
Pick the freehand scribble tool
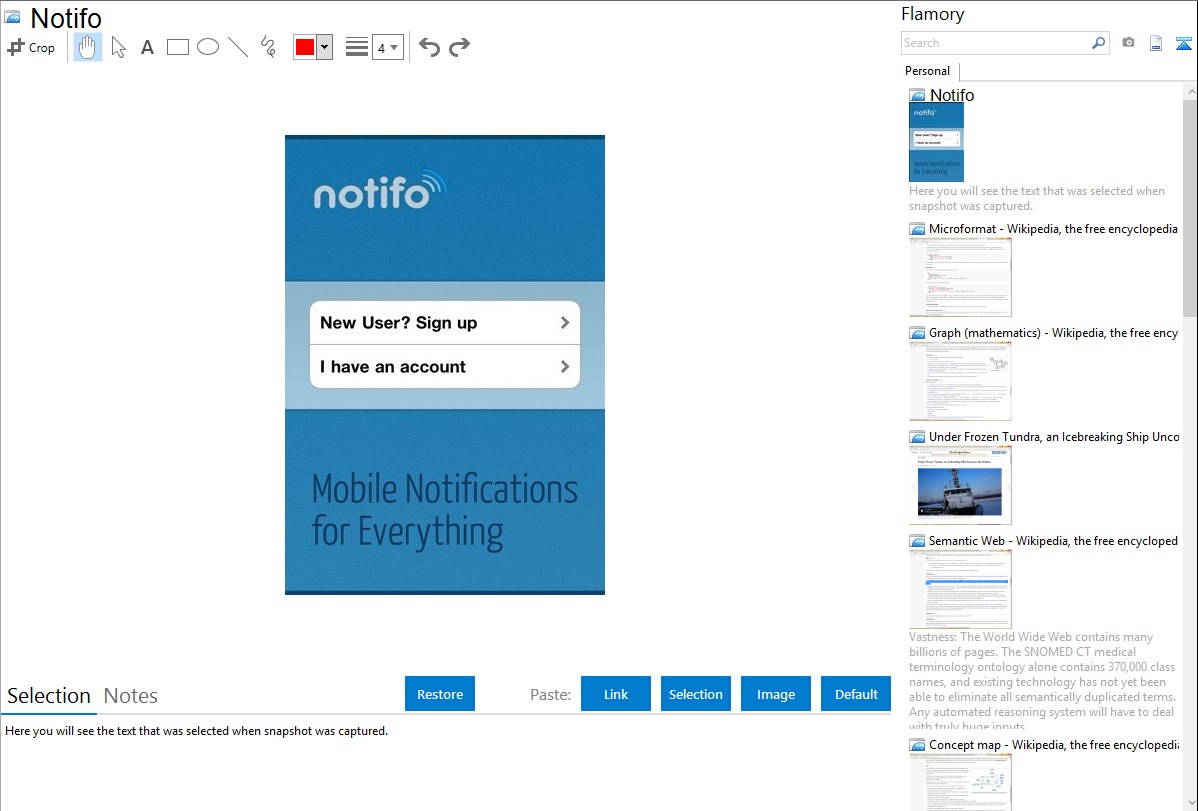268,47
